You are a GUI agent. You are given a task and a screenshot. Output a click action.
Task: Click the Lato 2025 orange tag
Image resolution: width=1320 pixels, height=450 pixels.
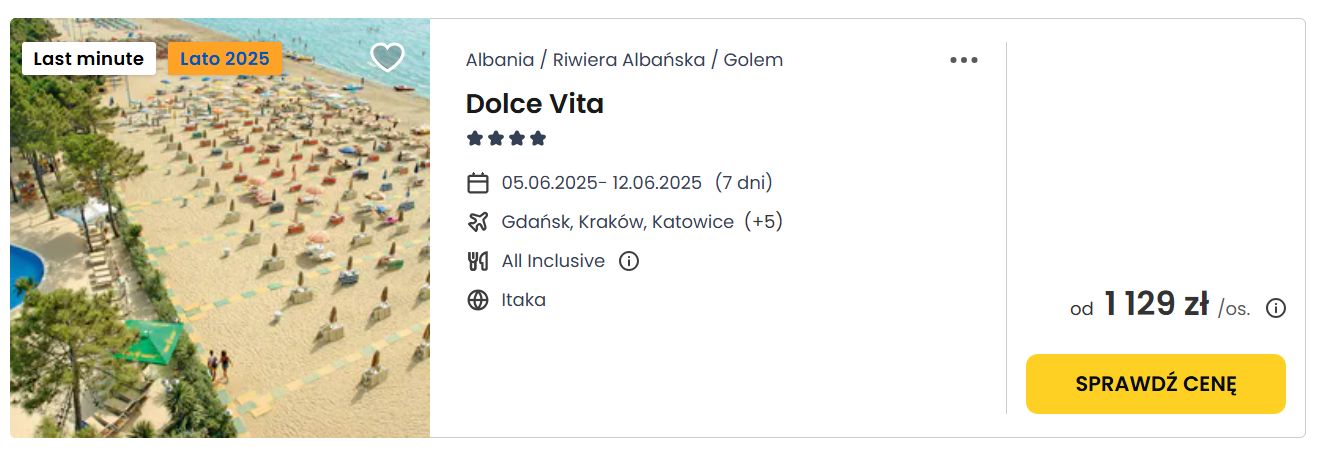point(225,59)
